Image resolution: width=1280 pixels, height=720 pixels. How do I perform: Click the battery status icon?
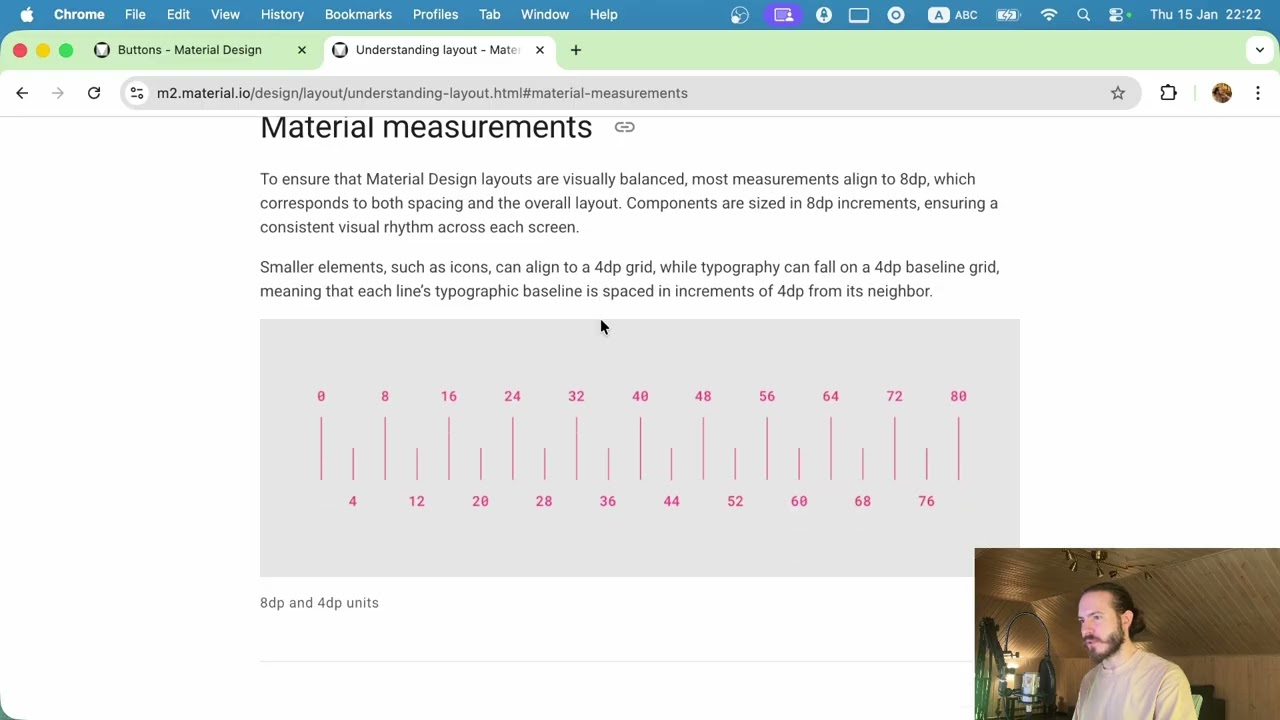pyautogui.click(x=1008, y=14)
